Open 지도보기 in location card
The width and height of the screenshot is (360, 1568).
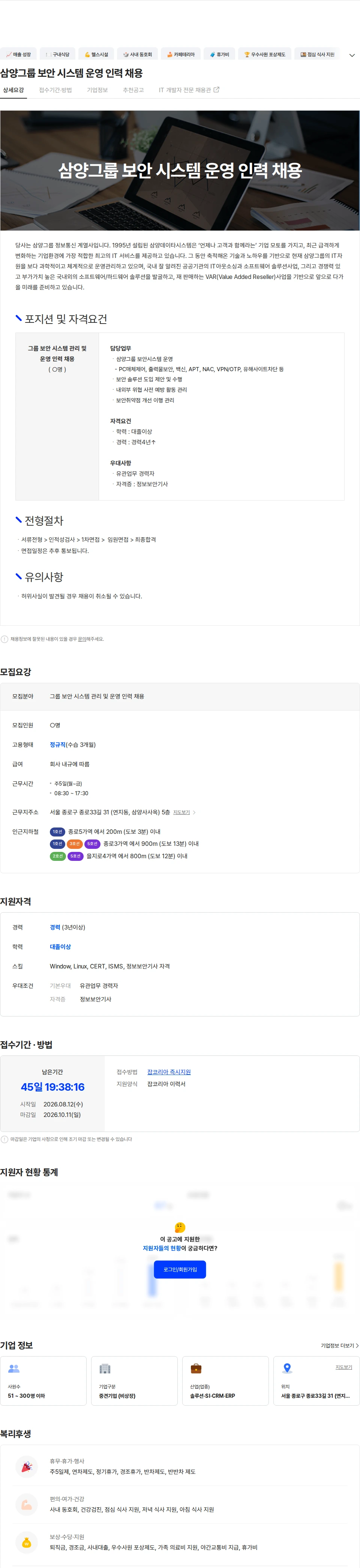(x=343, y=1367)
